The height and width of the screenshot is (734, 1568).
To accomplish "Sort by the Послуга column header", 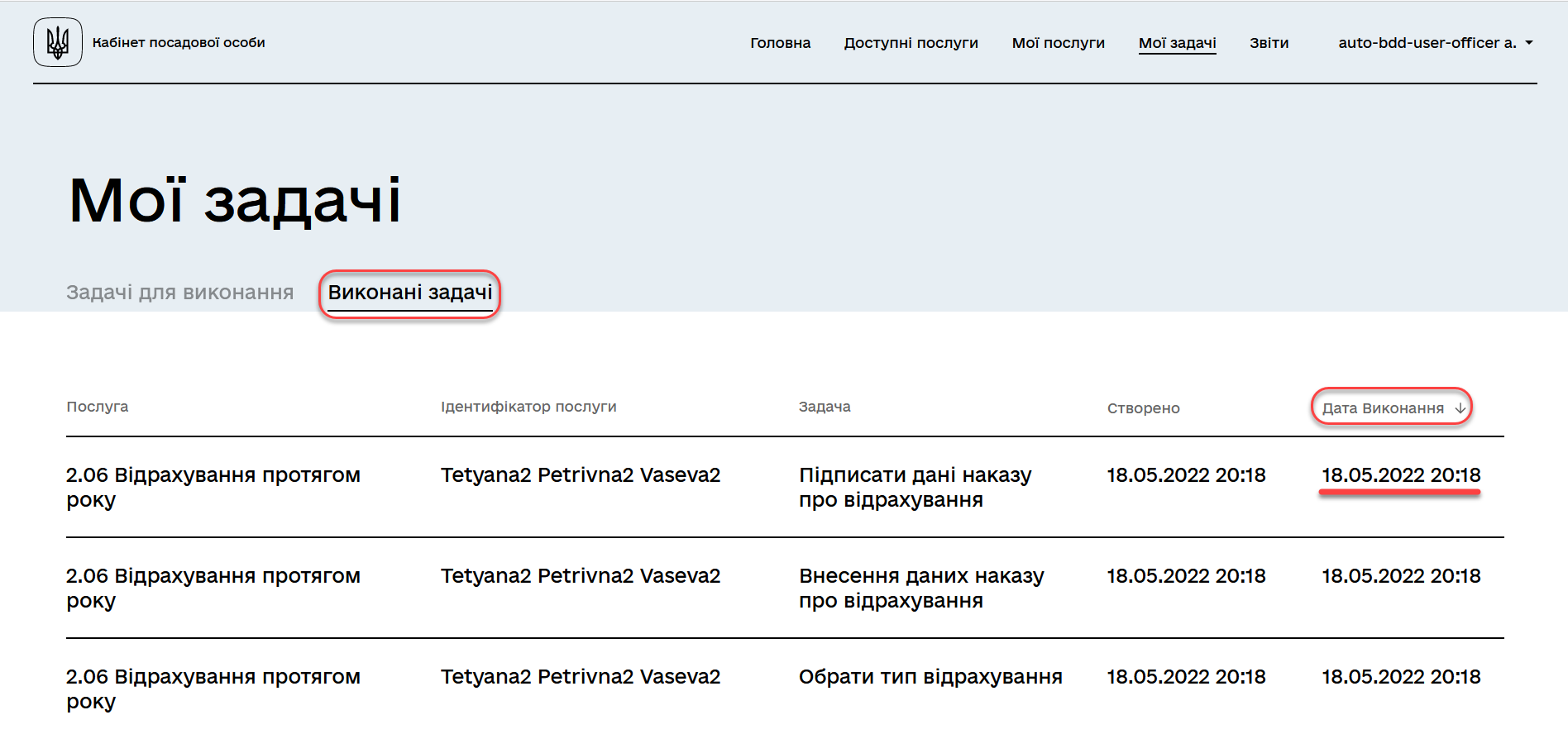I will [98, 407].
